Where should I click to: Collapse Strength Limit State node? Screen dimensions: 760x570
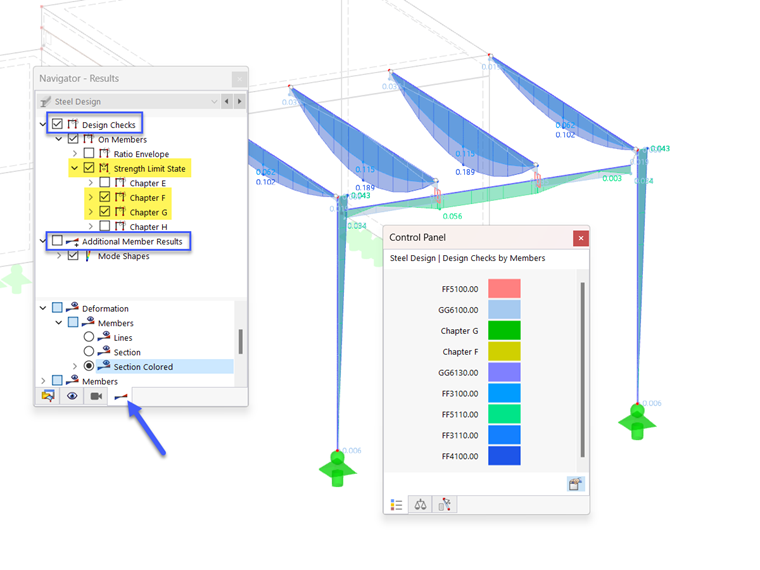(x=75, y=168)
